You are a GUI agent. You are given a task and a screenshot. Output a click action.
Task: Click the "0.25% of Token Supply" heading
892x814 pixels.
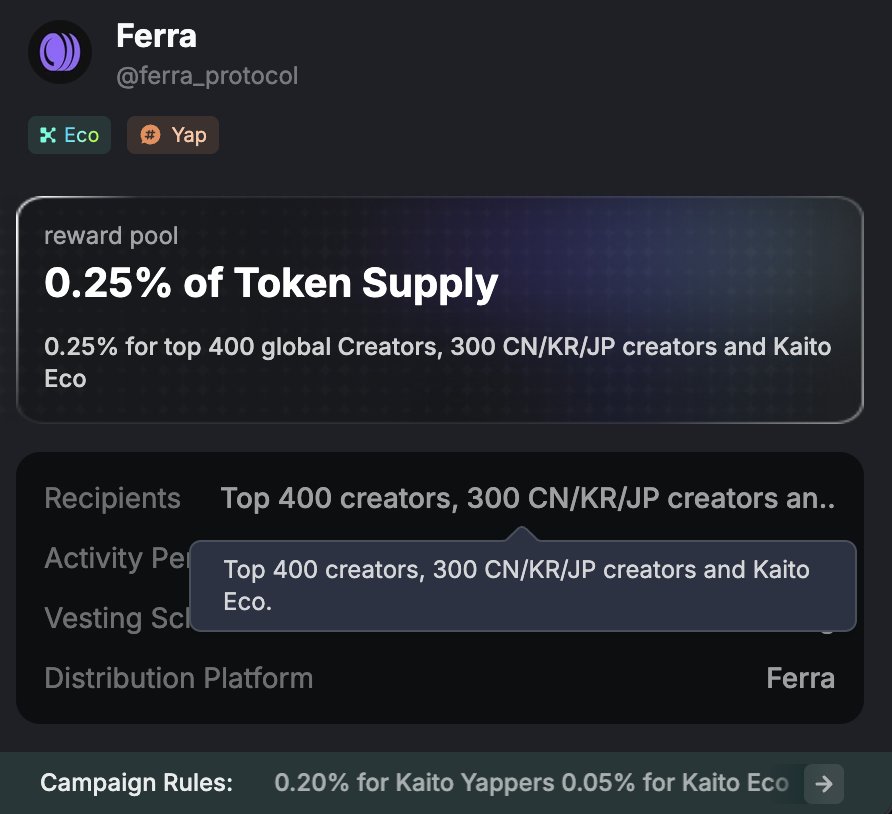coord(271,284)
